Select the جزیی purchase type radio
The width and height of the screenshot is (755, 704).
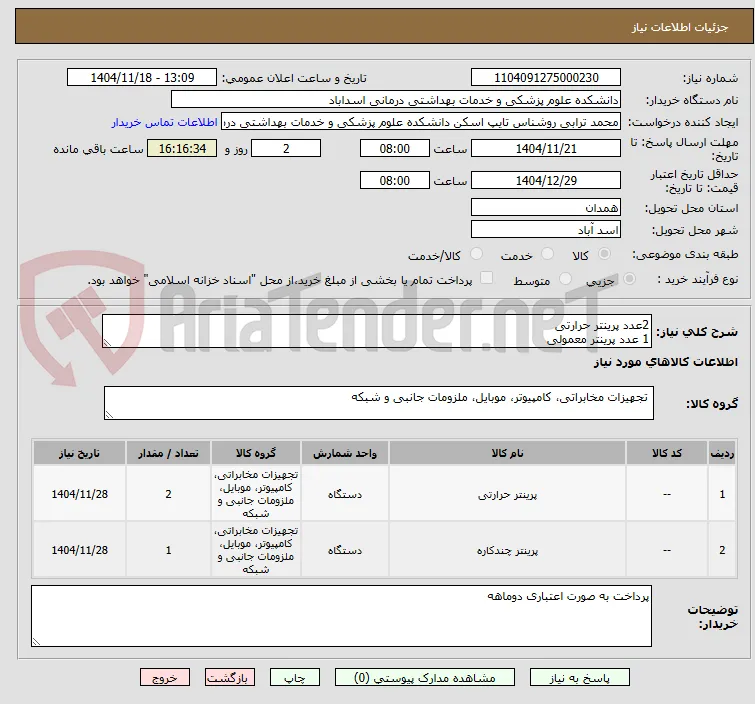tap(629, 279)
